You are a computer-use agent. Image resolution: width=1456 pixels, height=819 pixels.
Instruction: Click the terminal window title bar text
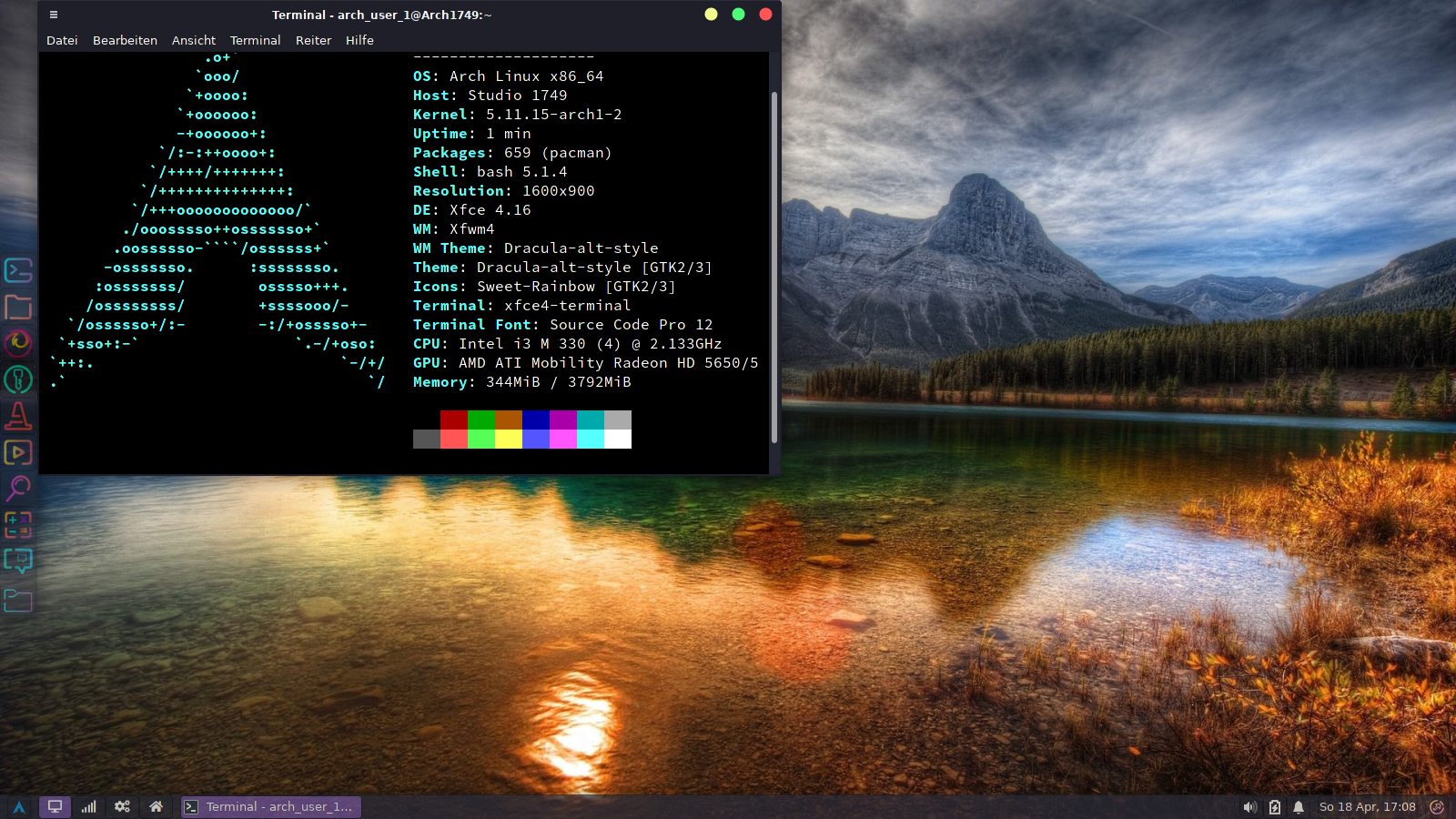pyautogui.click(x=382, y=15)
